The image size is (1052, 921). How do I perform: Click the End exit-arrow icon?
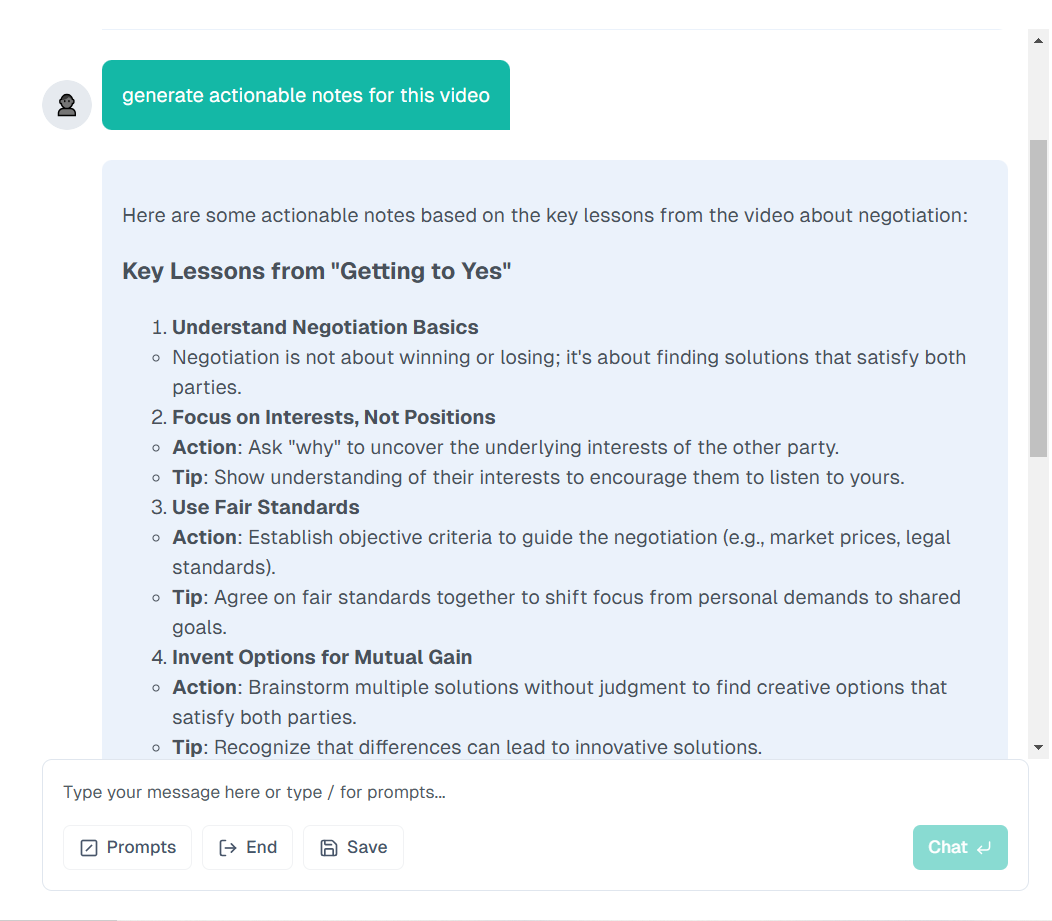[x=228, y=848]
